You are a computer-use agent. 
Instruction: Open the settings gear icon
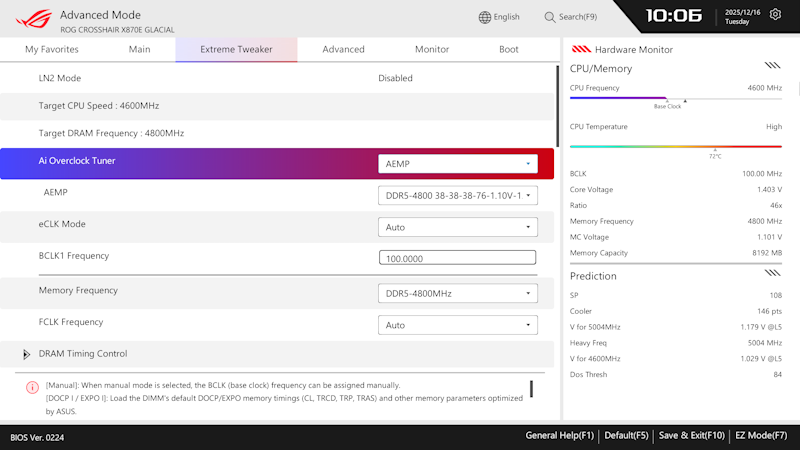pos(775,14)
